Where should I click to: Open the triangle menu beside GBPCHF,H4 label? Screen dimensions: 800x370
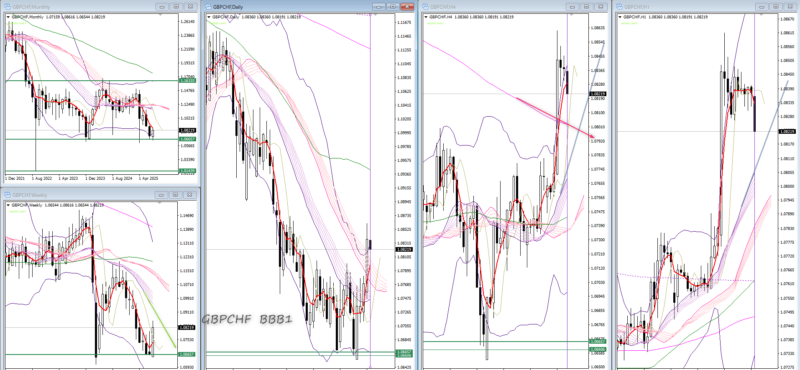coord(426,17)
